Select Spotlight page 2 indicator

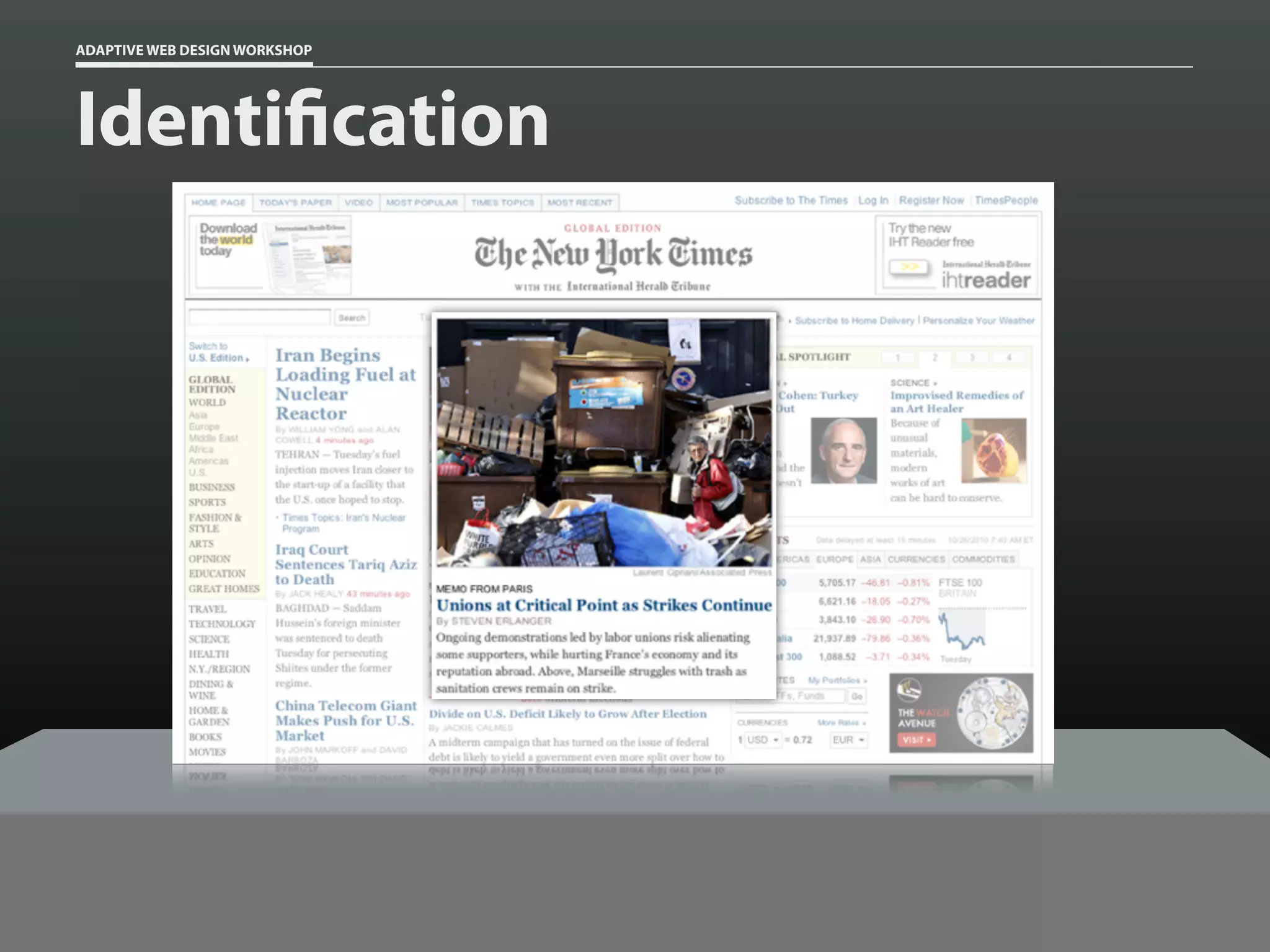click(935, 358)
